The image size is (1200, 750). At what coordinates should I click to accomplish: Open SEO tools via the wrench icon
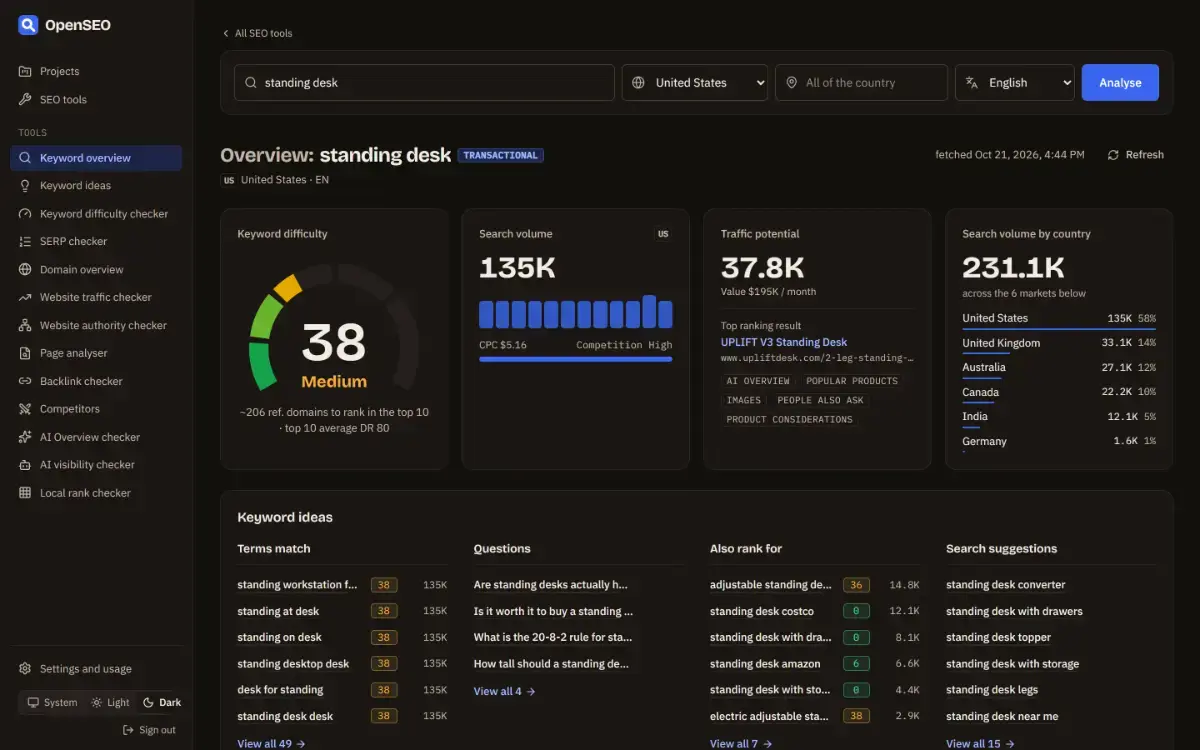point(25,99)
